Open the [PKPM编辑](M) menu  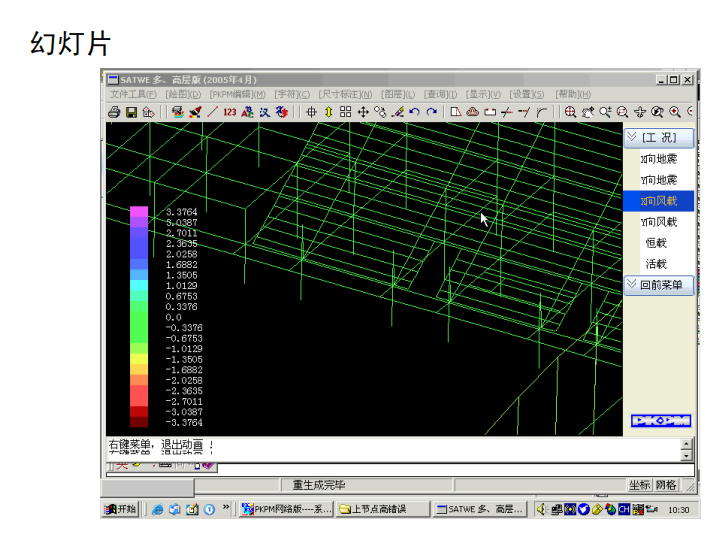pos(238,94)
